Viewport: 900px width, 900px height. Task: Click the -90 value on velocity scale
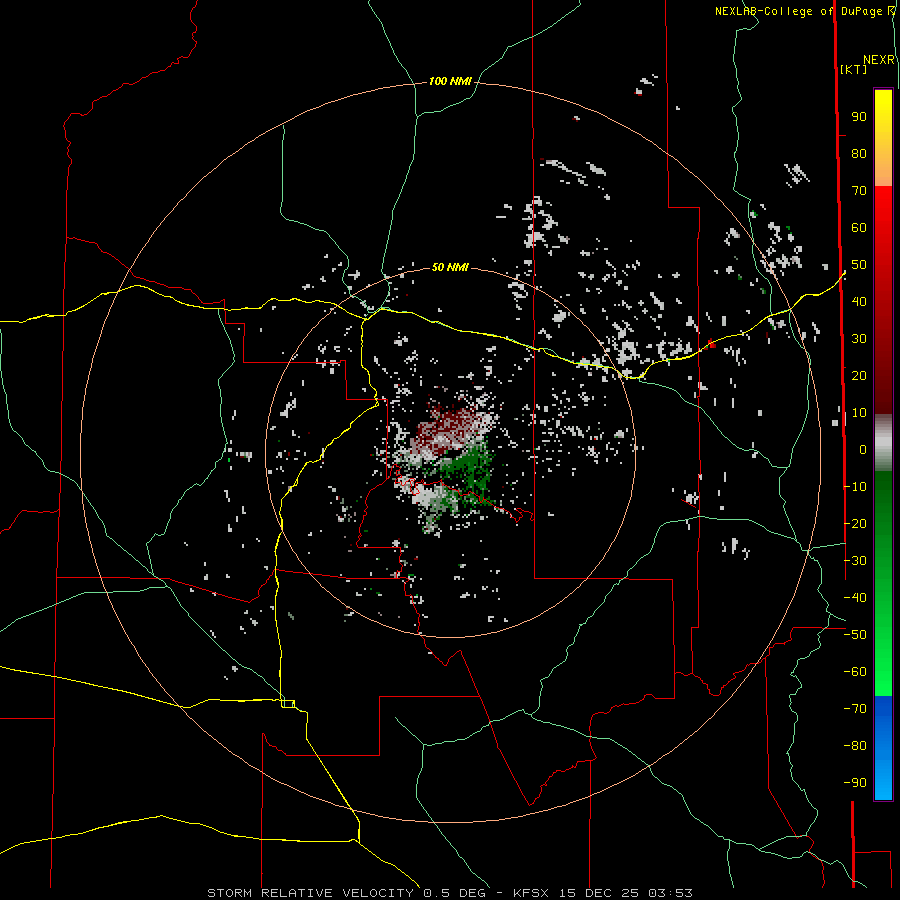855,782
